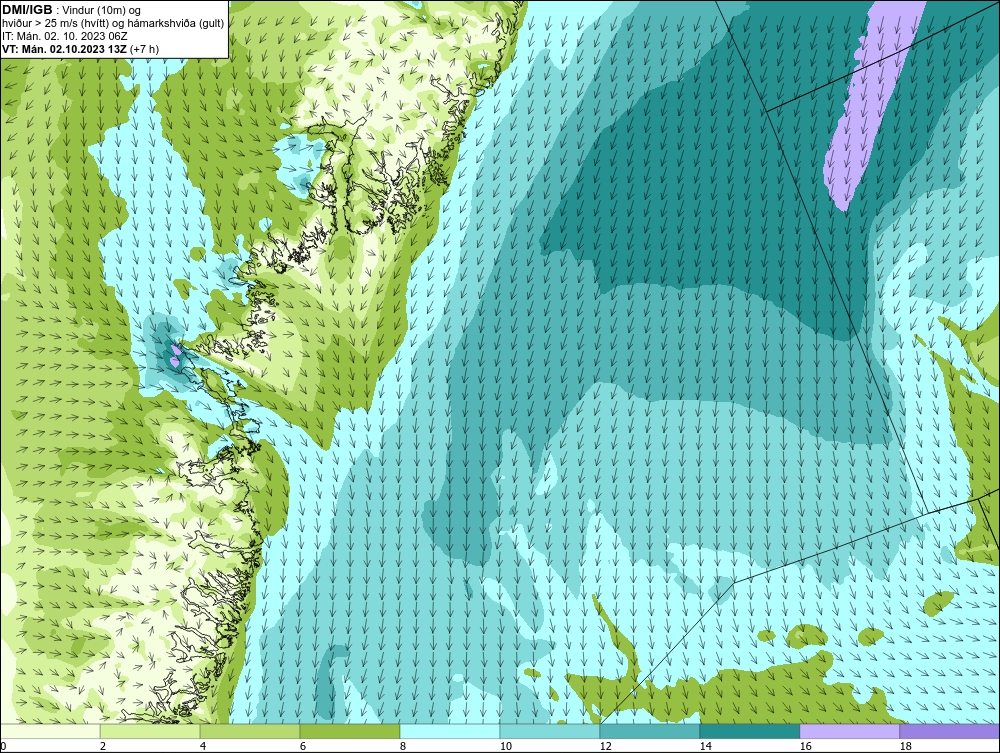
Task: Click the '(+7 h)' forecast offset text
Action: (144, 49)
